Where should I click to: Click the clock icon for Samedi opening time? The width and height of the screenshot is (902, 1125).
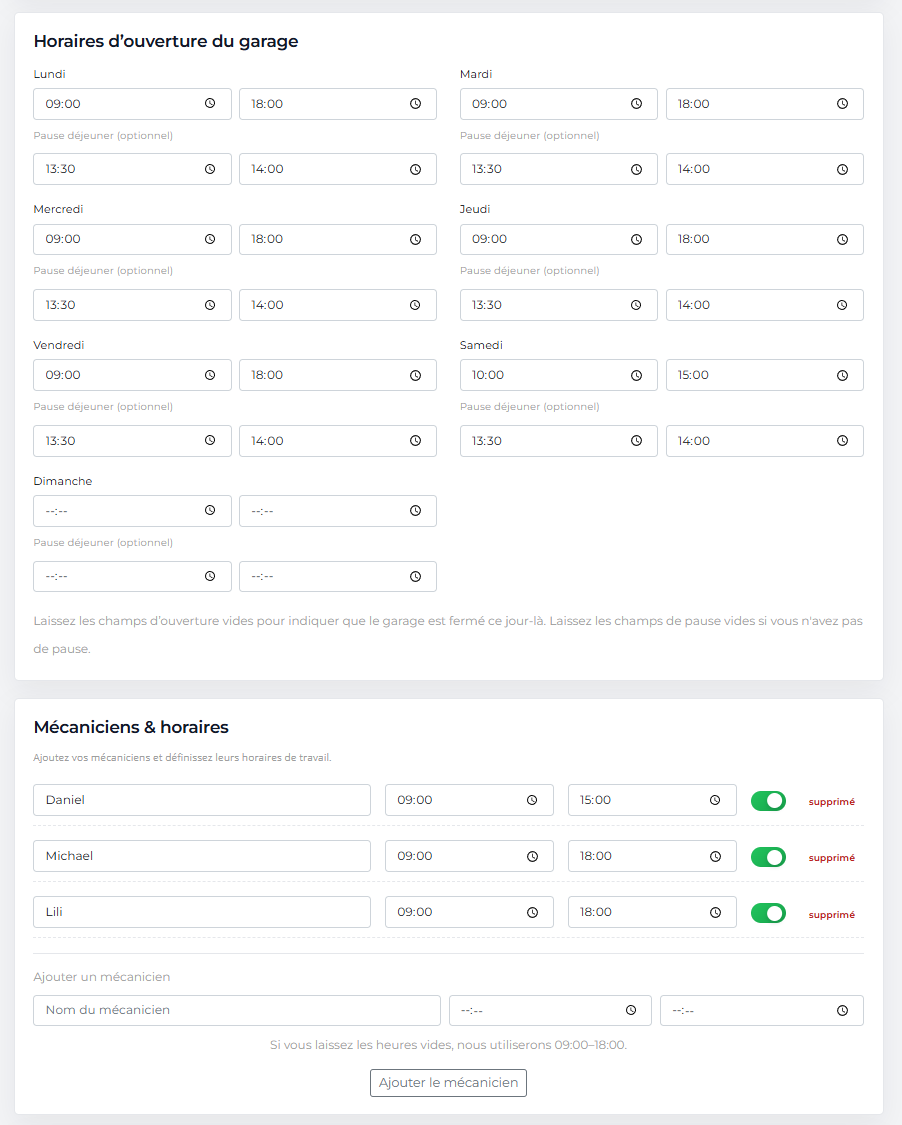coord(637,375)
